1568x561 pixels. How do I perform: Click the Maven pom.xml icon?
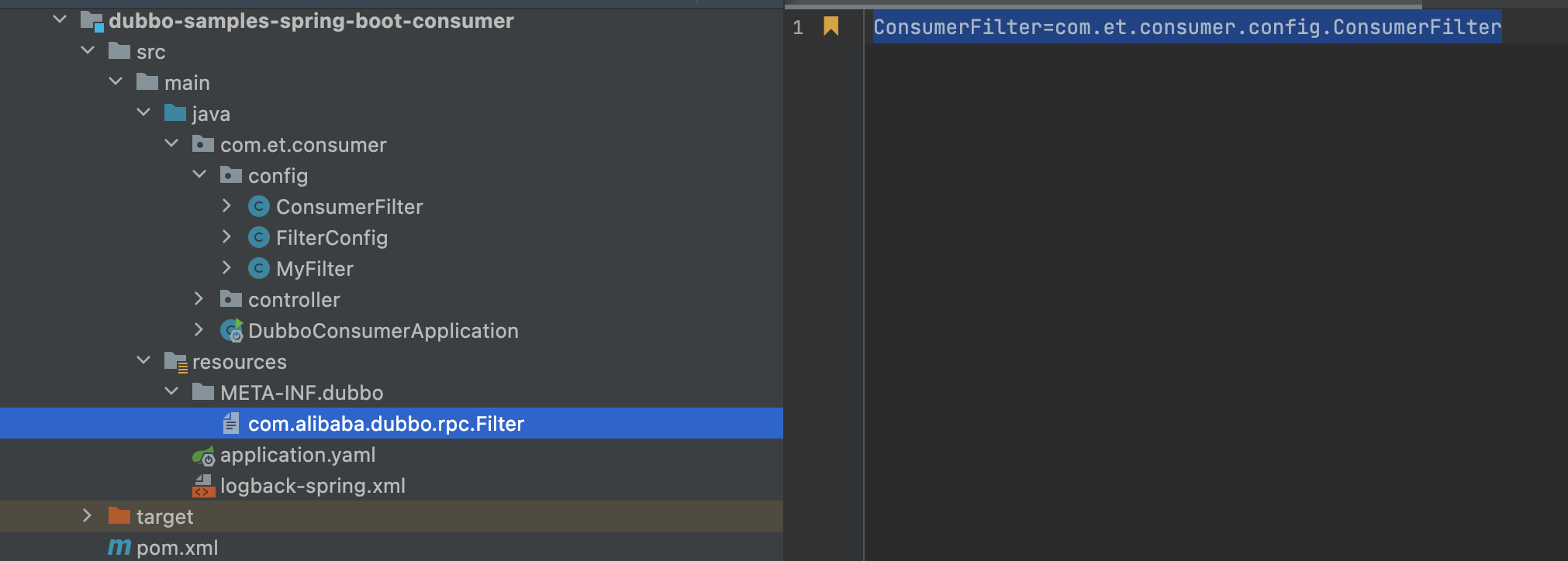[x=119, y=548]
